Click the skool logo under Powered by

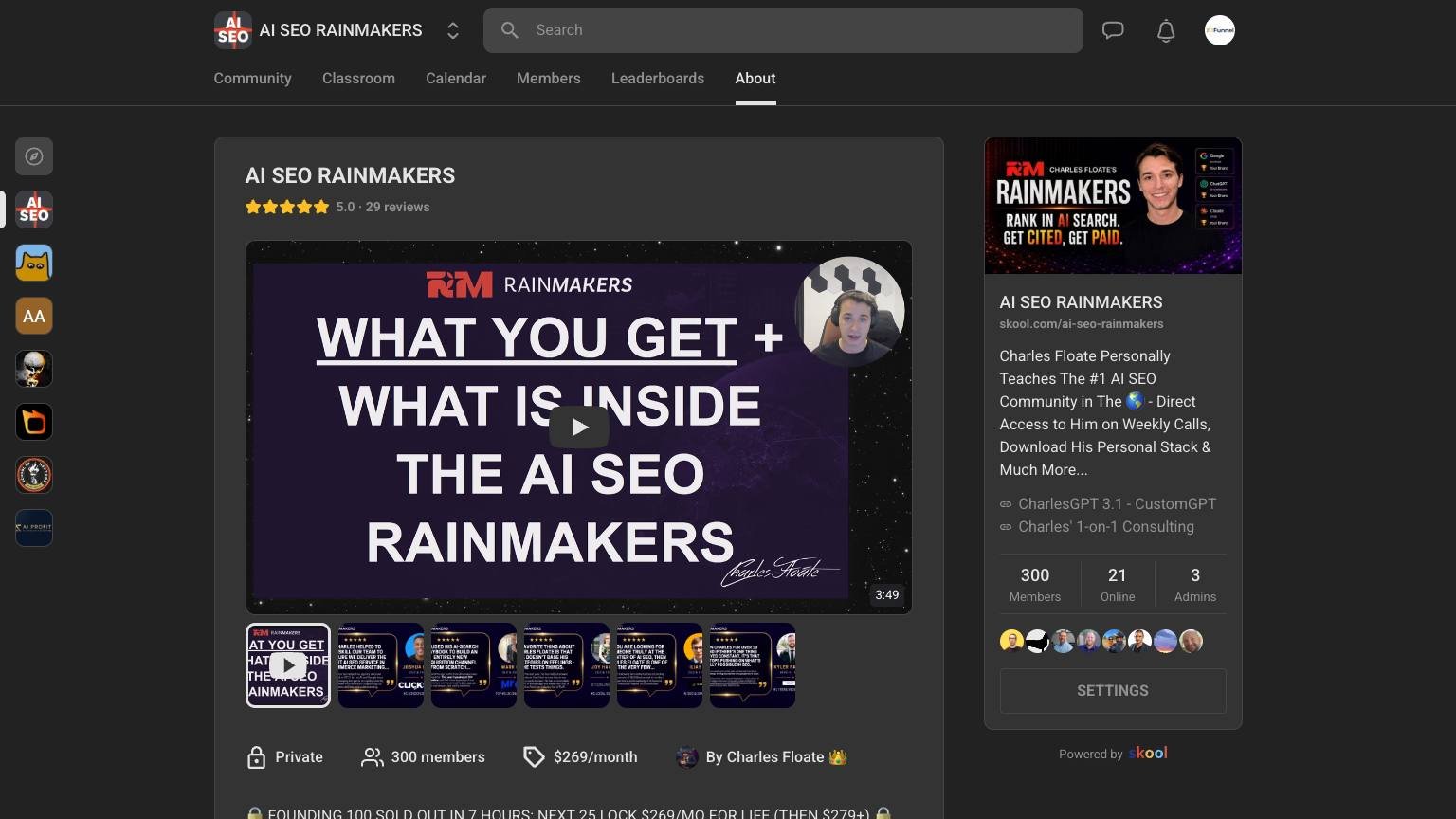[1148, 753]
